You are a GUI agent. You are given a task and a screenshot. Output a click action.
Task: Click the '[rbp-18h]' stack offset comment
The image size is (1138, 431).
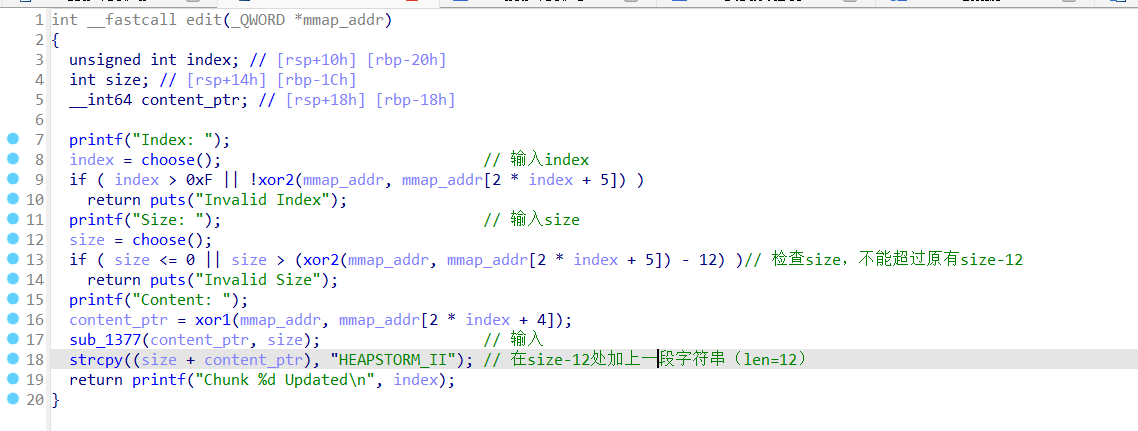pos(415,99)
